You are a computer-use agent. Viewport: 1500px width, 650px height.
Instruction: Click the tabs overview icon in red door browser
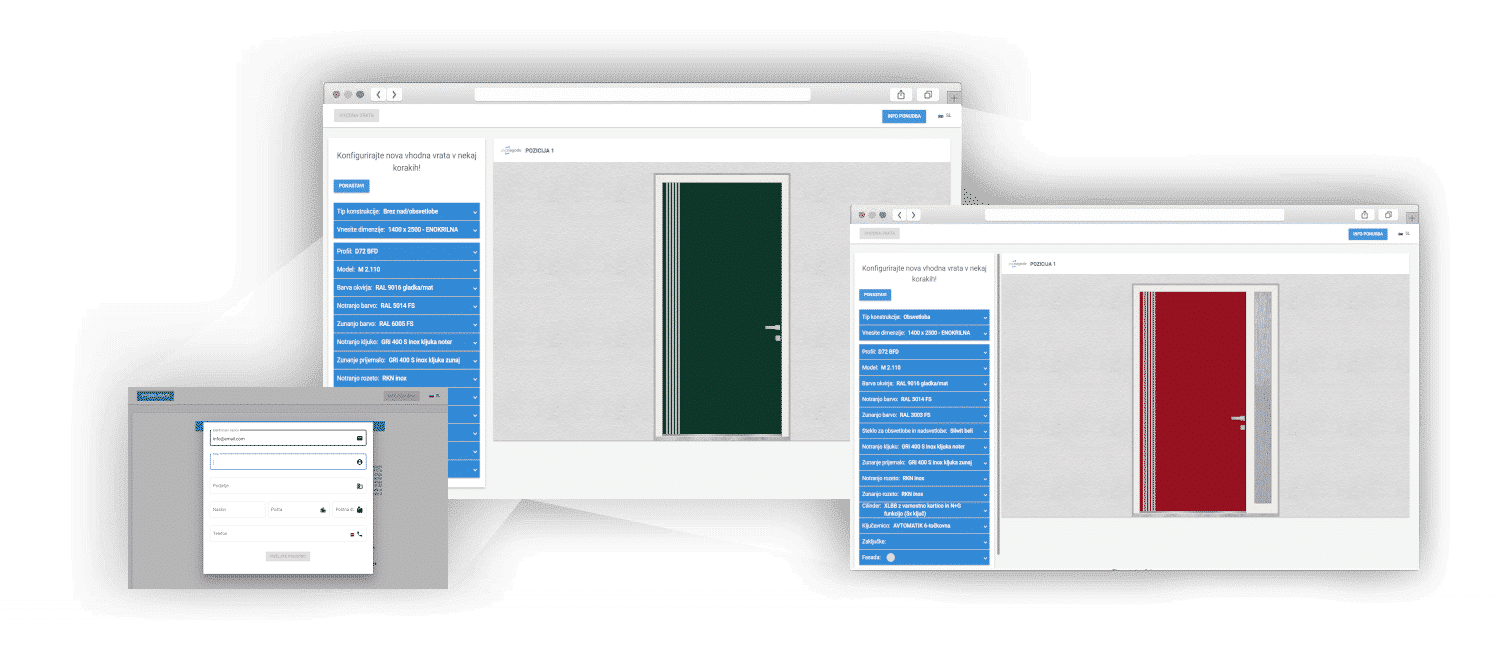coord(1389,215)
